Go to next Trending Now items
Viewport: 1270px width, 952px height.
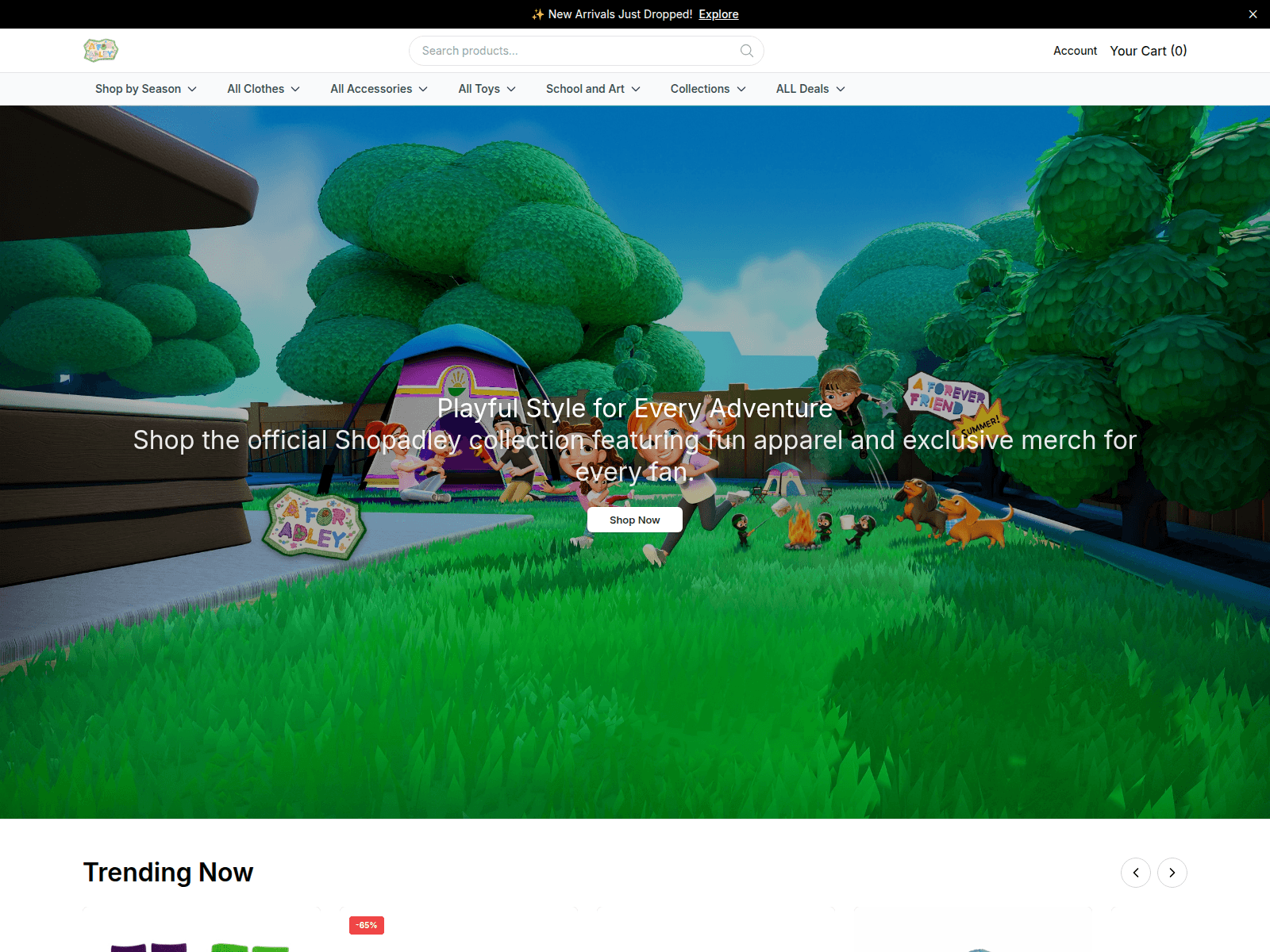[x=1172, y=873]
